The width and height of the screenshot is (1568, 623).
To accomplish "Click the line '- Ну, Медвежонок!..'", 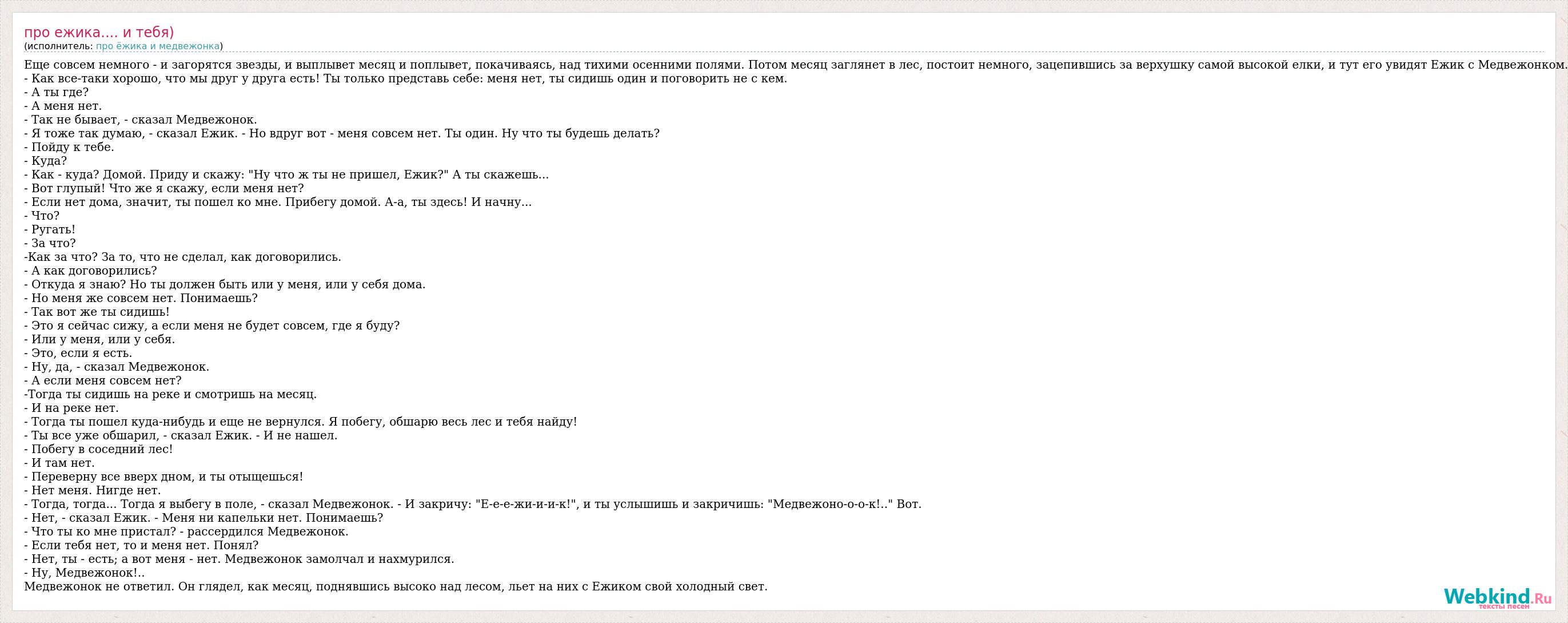I will 85,573.
